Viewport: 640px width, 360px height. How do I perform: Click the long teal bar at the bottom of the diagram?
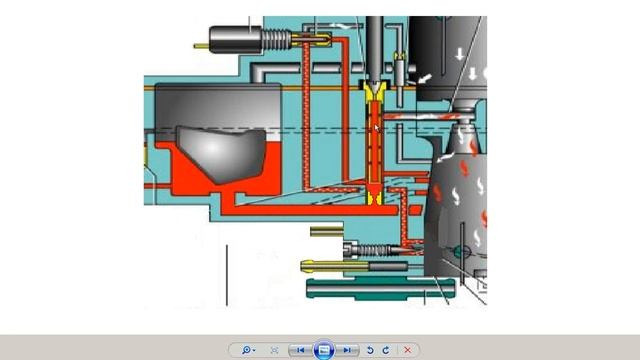click(380, 289)
